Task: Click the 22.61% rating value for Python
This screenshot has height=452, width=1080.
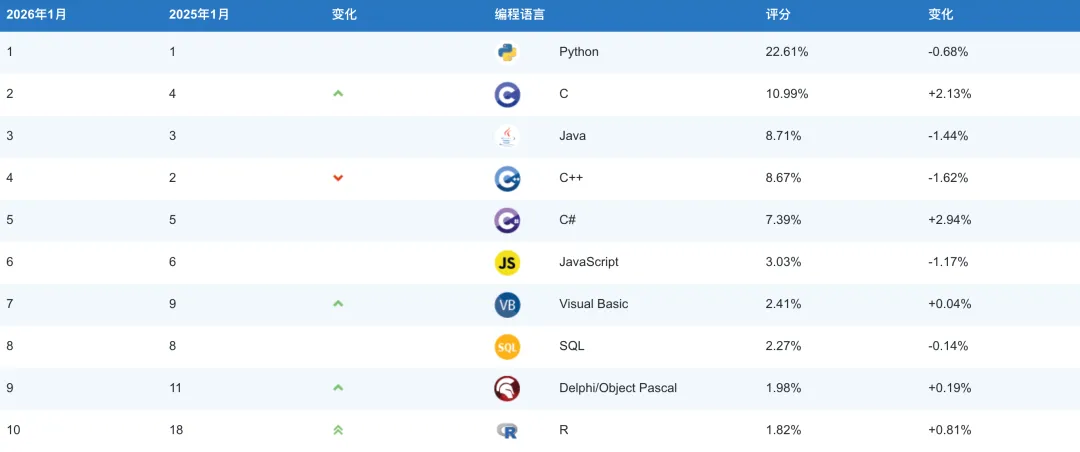Action: (787, 52)
